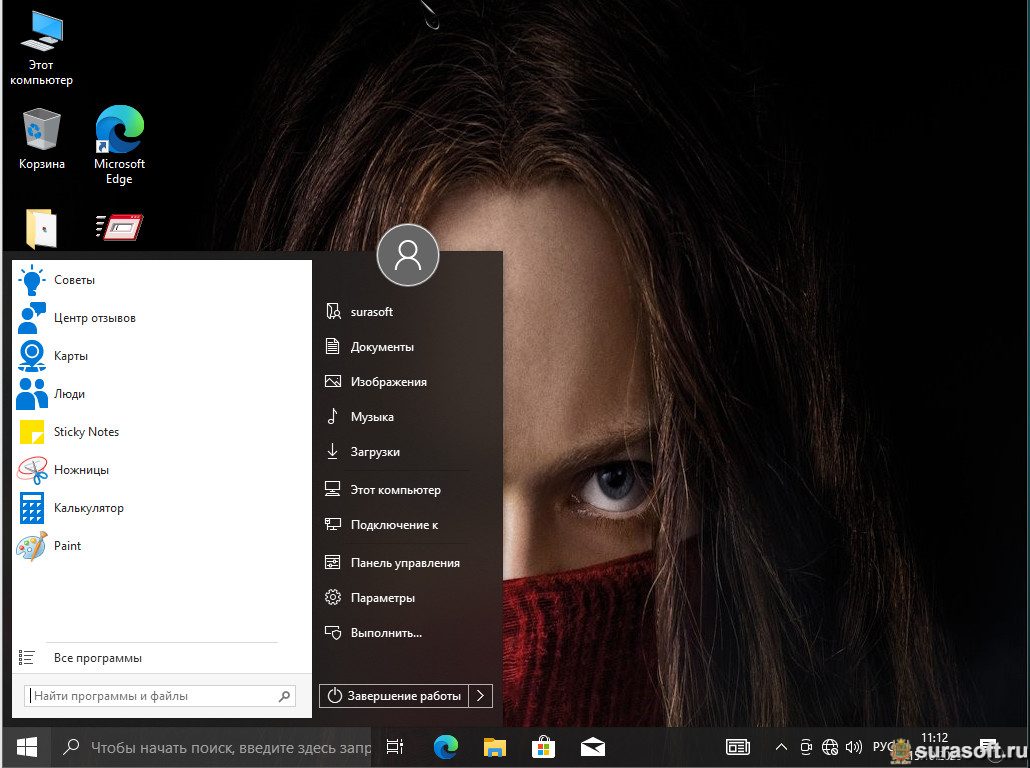Open the Mail app in taskbar
The width and height of the screenshot is (1030, 768).
(592, 747)
